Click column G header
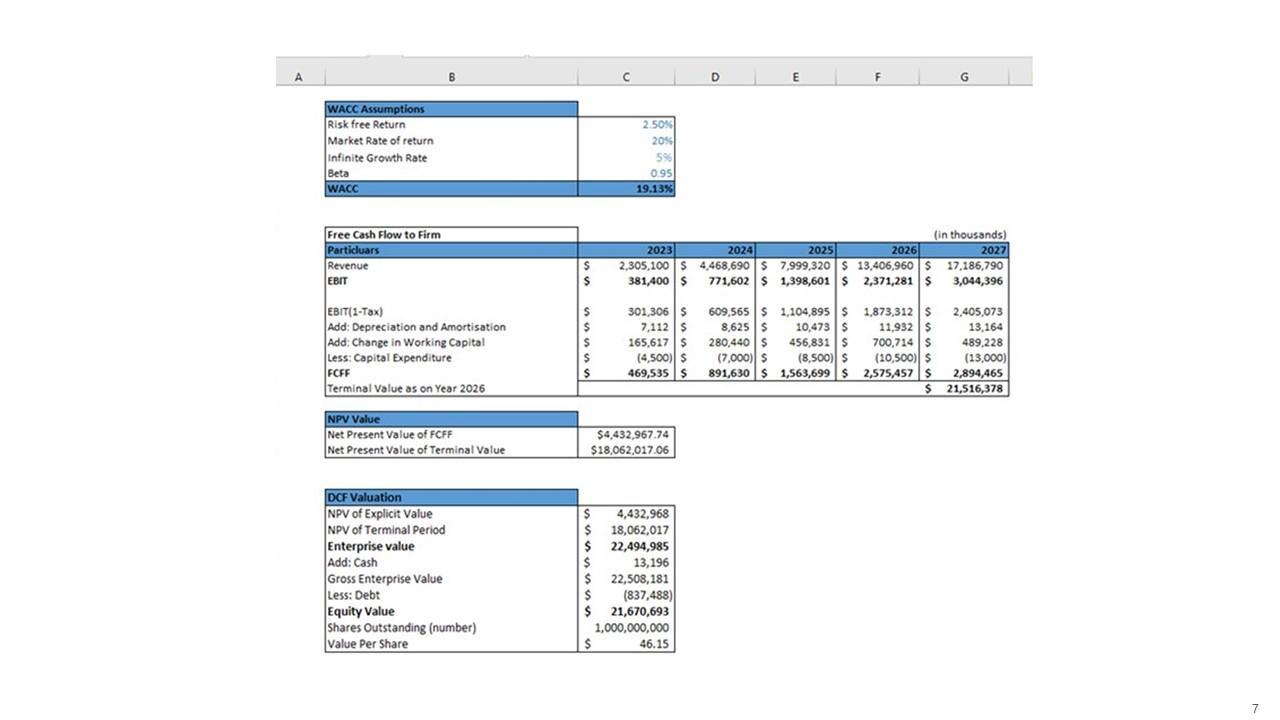1280x720 pixels. click(x=963, y=77)
